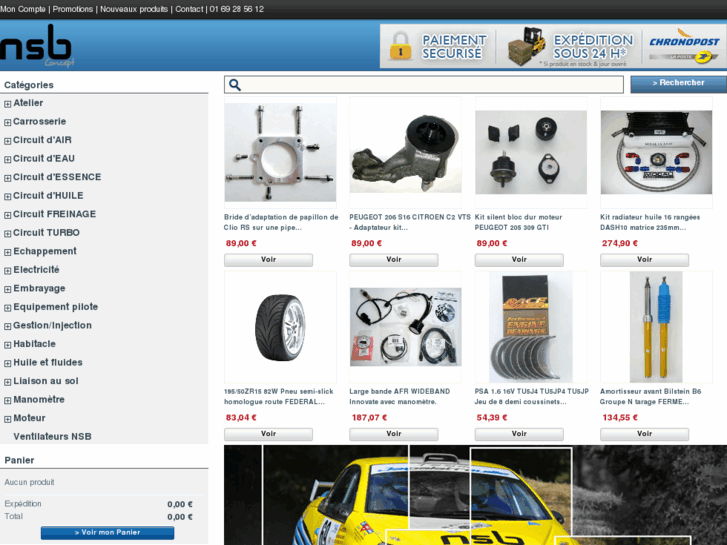The height and width of the screenshot is (545, 727).
Task: Expand the Circuit d'AIR category
Action: click(x=7, y=141)
